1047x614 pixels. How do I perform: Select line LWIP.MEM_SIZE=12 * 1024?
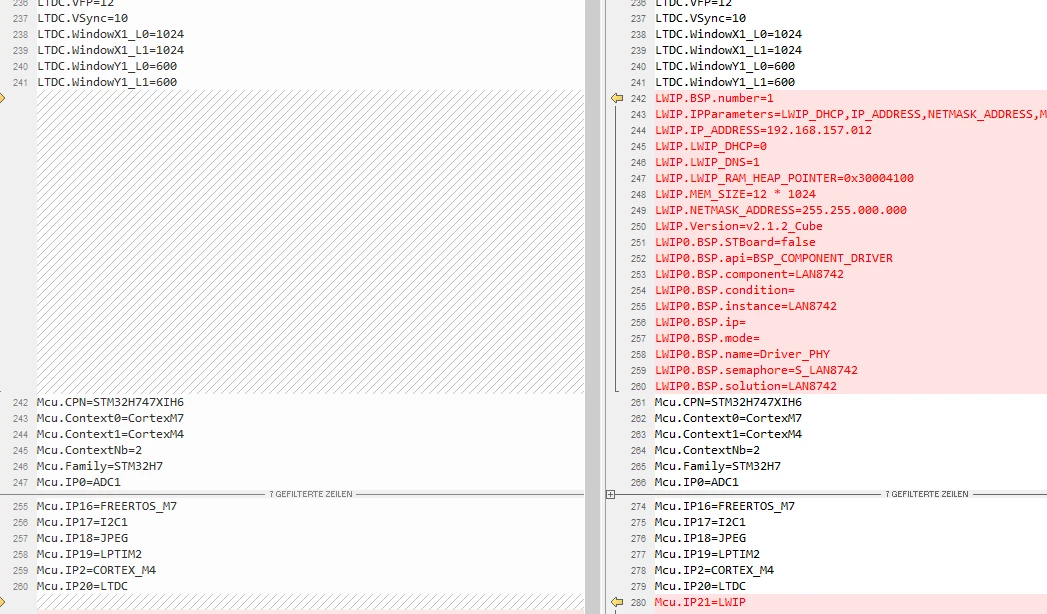point(735,194)
